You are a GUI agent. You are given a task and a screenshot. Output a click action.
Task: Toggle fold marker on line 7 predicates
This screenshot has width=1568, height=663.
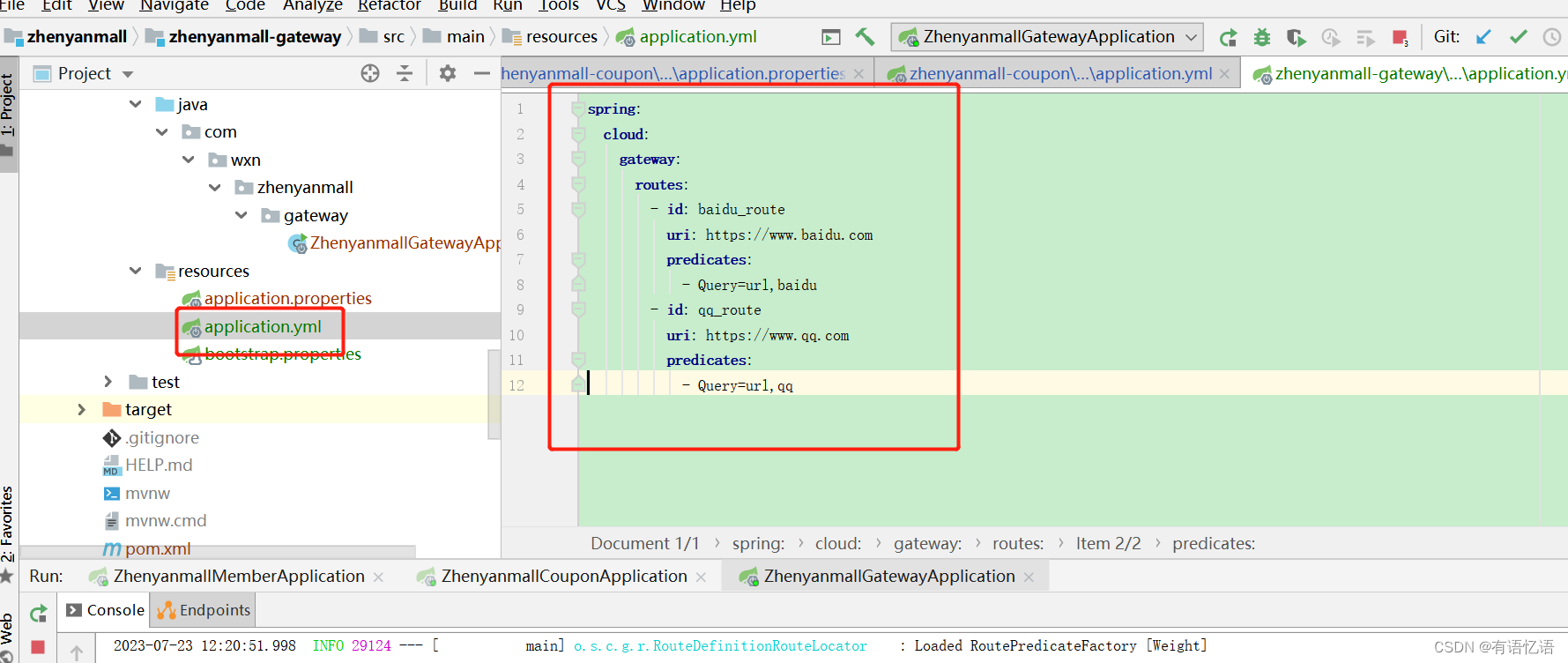click(578, 260)
